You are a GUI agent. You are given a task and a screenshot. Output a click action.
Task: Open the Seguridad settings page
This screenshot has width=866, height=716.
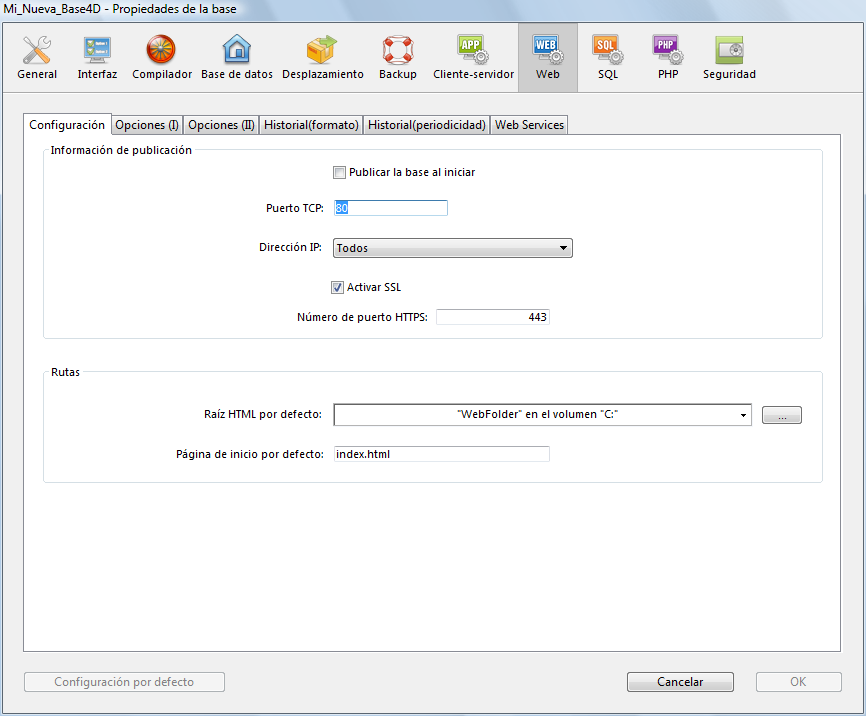click(729, 57)
